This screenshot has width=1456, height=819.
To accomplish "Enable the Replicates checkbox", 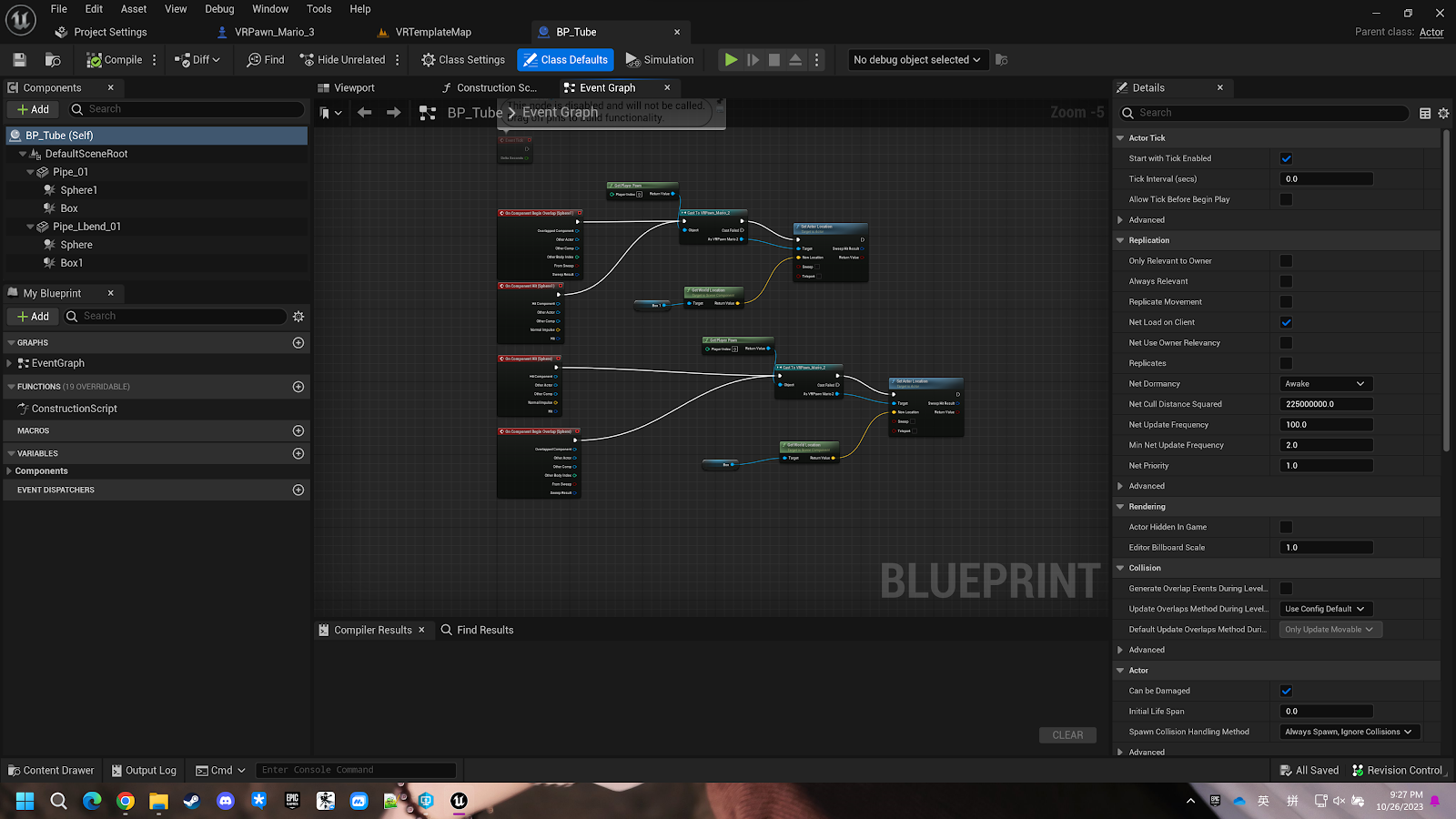I will pos(1286,363).
